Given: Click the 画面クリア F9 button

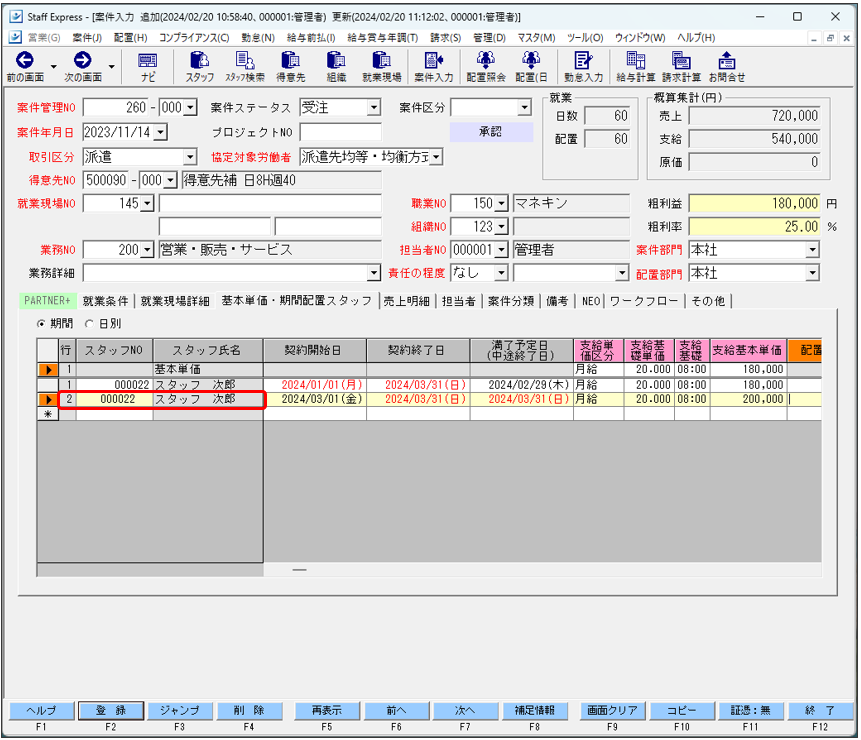Looking at the screenshot, I should pyautogui.click(x=612, y=710).
